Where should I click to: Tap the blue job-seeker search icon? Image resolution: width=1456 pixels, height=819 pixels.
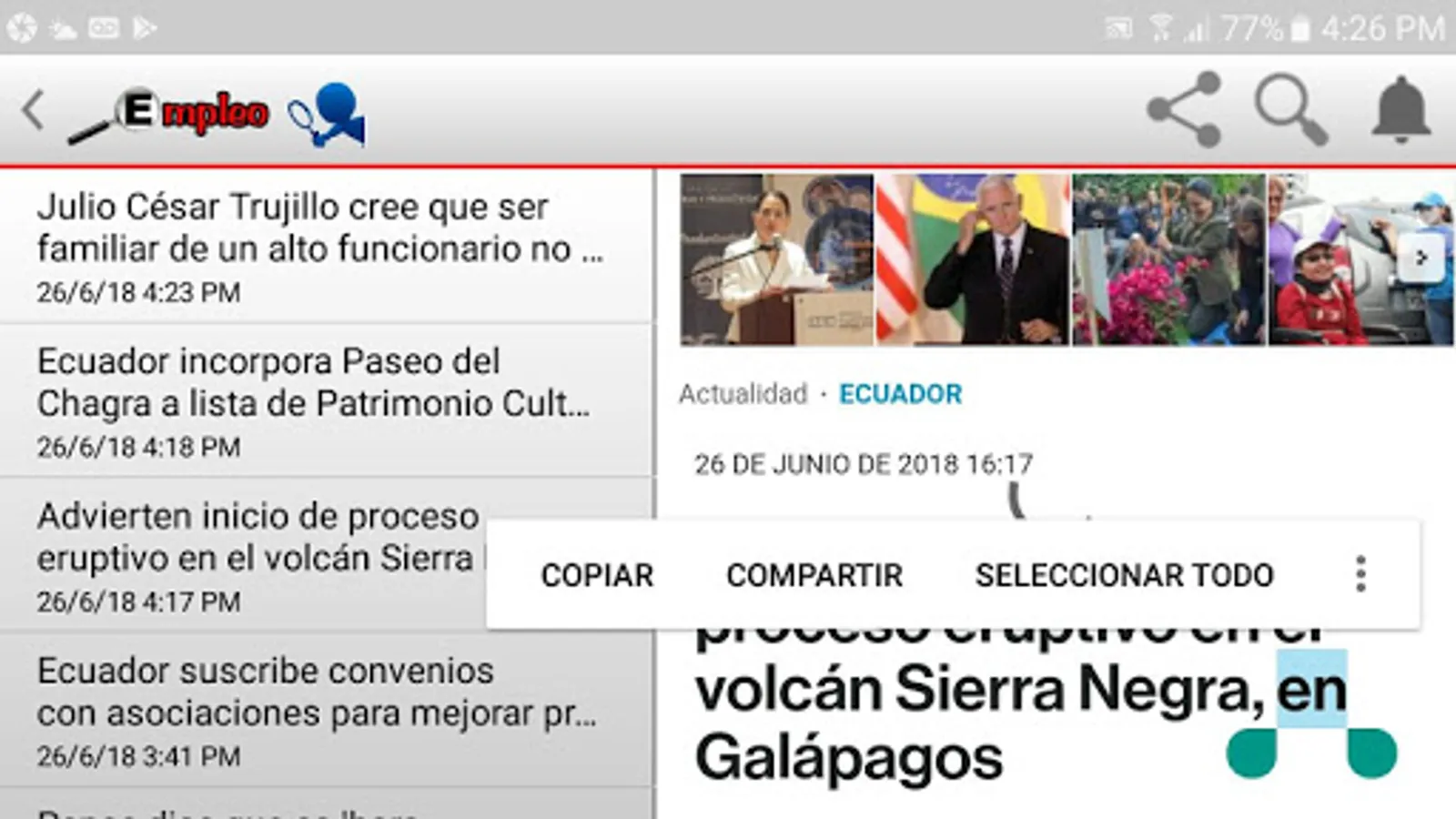327,115
